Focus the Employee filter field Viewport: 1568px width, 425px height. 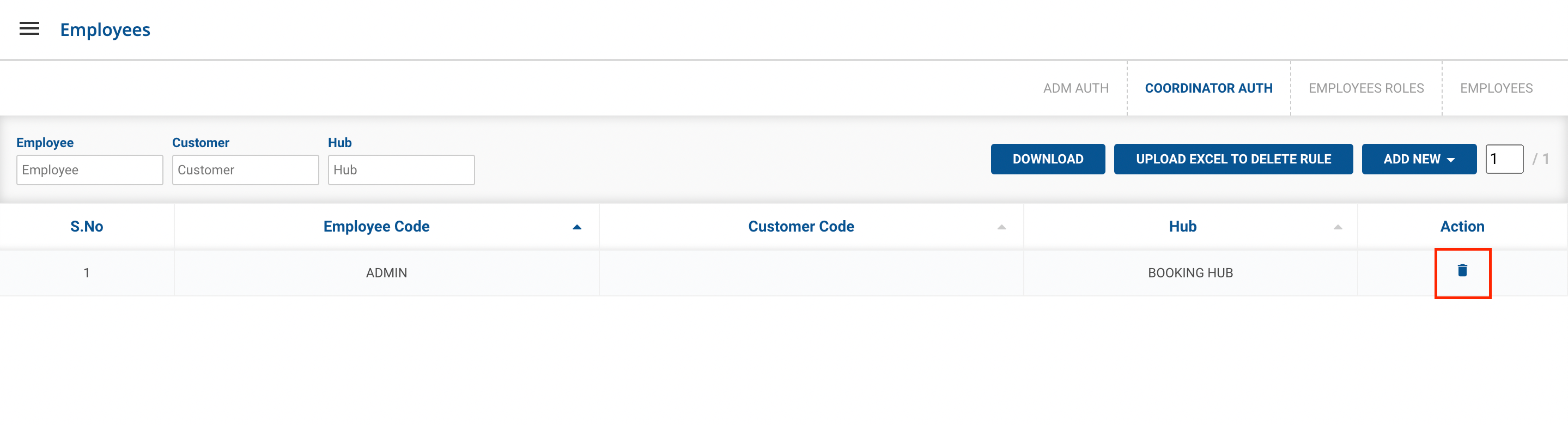[x=89, y=170]
